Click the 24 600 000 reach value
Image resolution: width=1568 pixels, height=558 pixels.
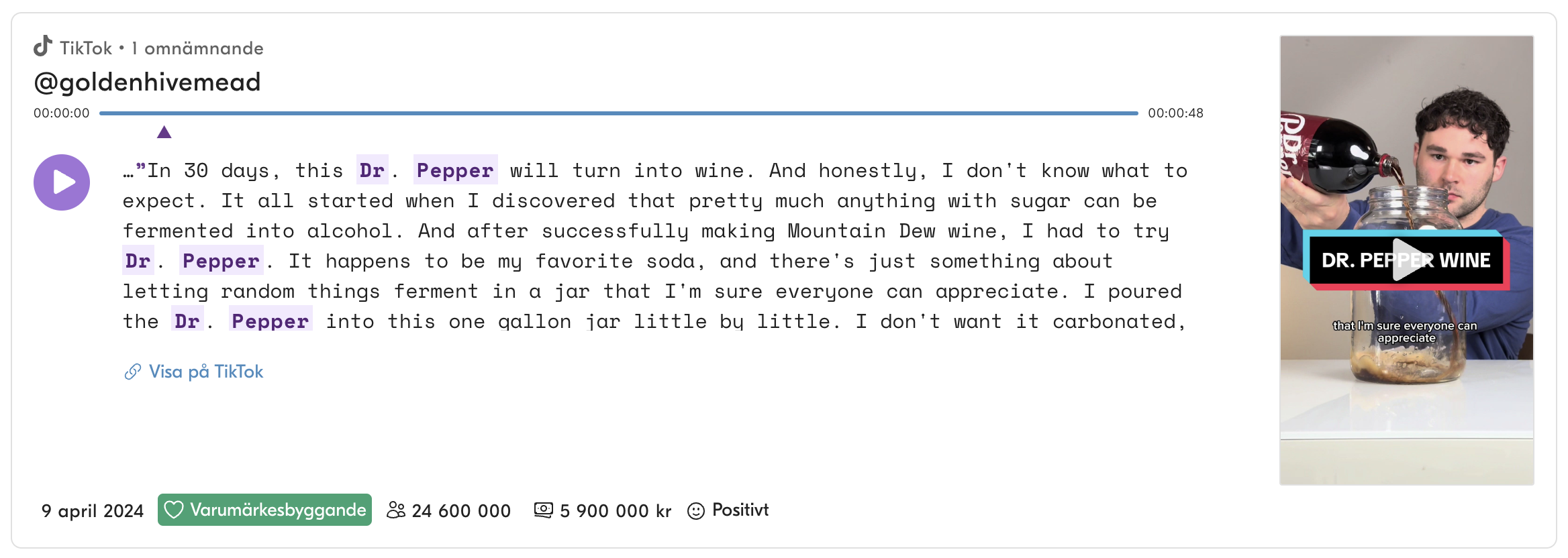point(461,511)
